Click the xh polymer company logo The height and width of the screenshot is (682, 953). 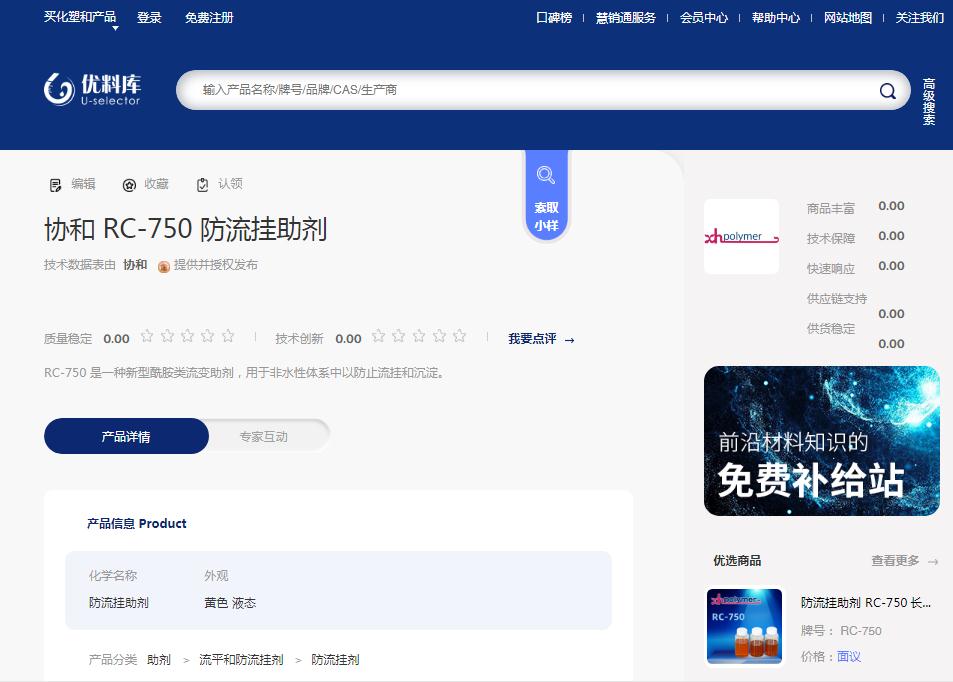(741, 236)
